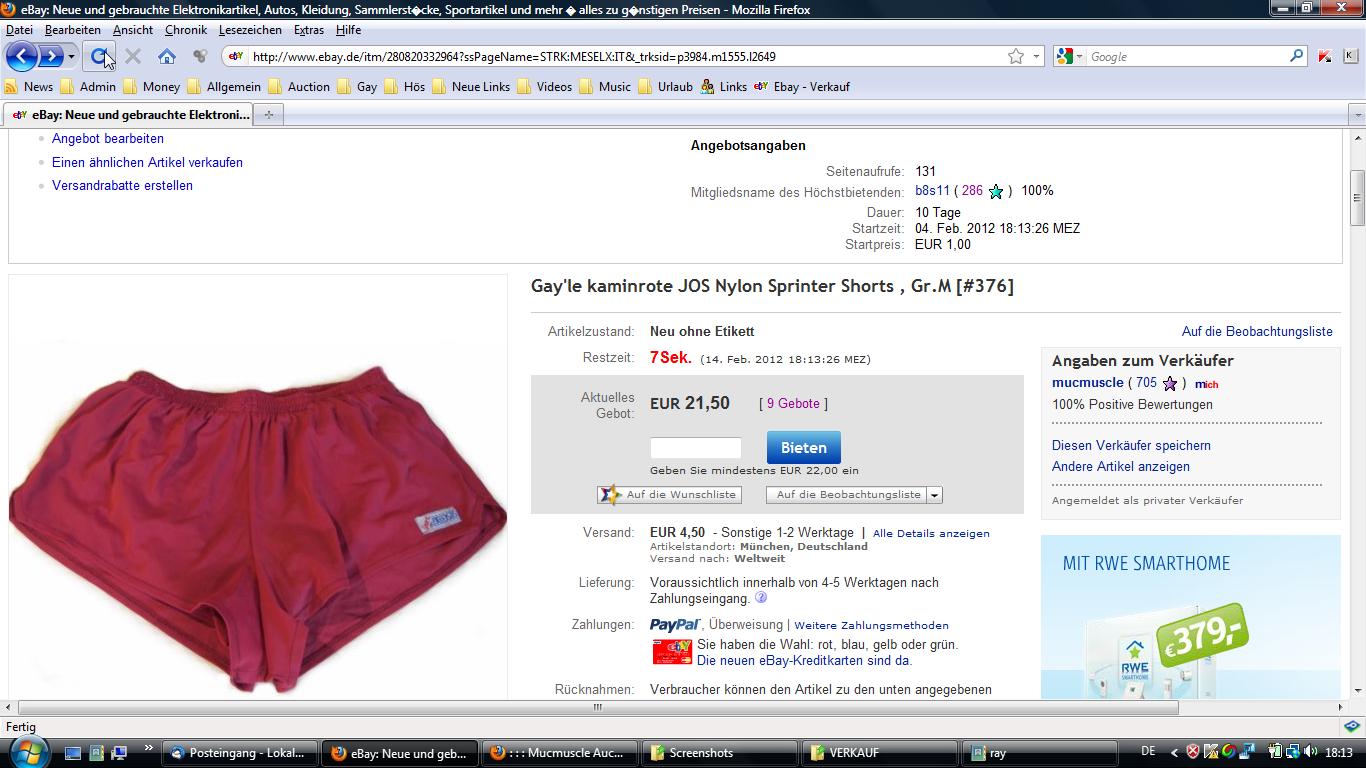Expand the back/forward history dropdown

coord(71,57)
